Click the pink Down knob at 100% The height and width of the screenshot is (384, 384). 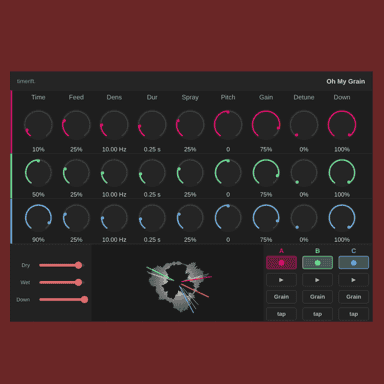(342, 125)
